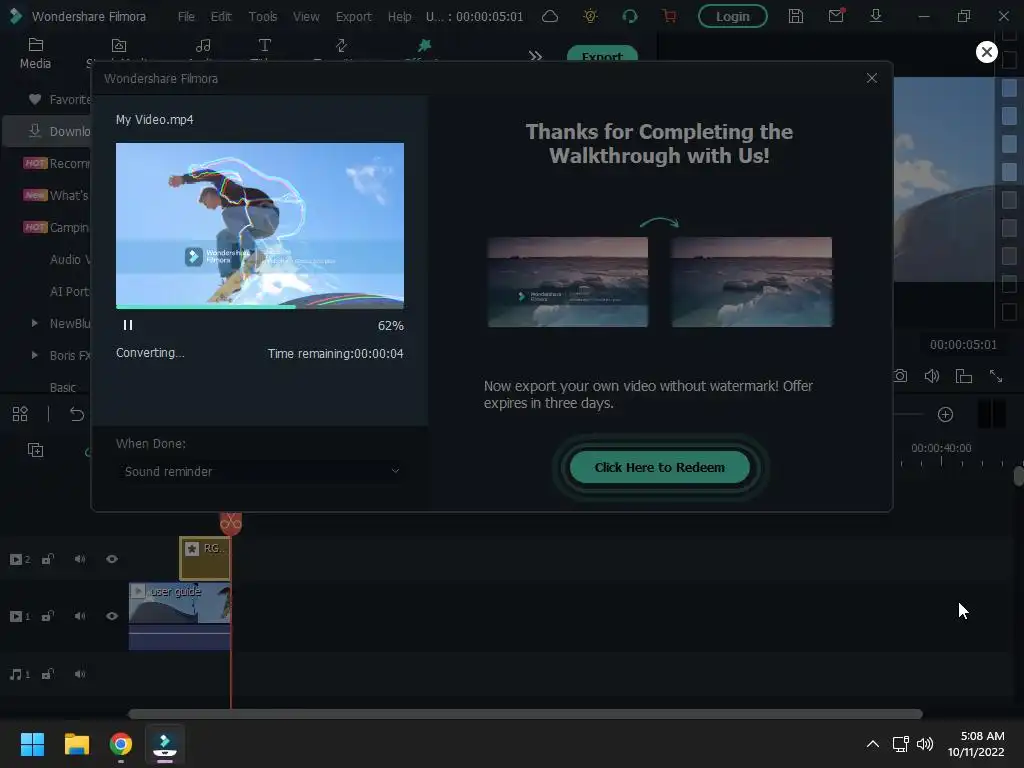Click the green Export button
Viewport: 1024px width, 768px height.
coord(602,55)
